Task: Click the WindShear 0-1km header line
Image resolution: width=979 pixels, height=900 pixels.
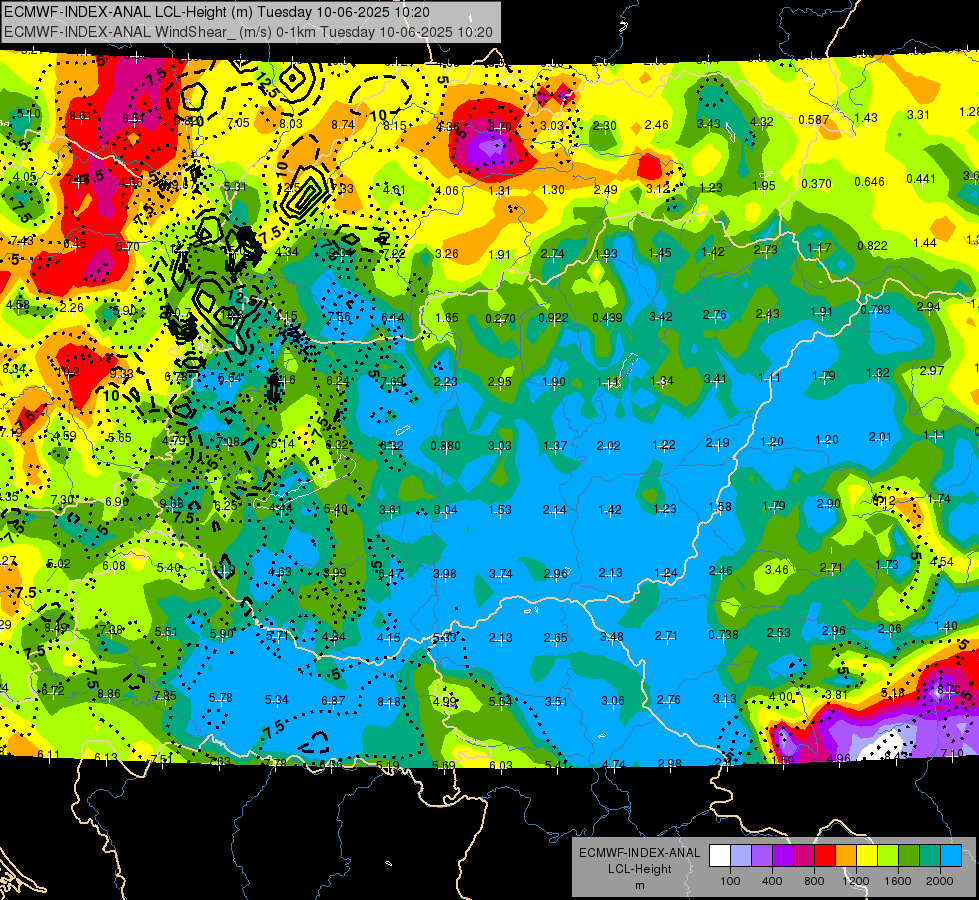Action: (248, 32)
